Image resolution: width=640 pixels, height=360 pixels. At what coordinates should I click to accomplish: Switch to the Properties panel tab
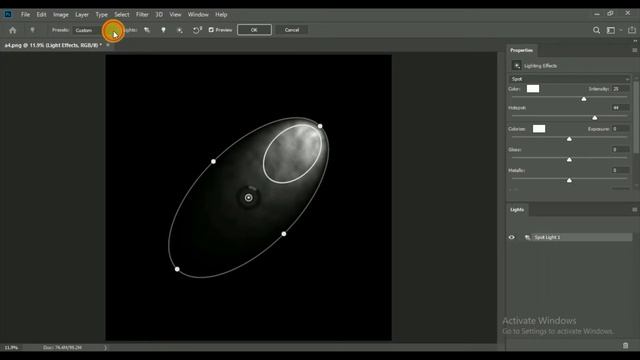tap(521, 50)
